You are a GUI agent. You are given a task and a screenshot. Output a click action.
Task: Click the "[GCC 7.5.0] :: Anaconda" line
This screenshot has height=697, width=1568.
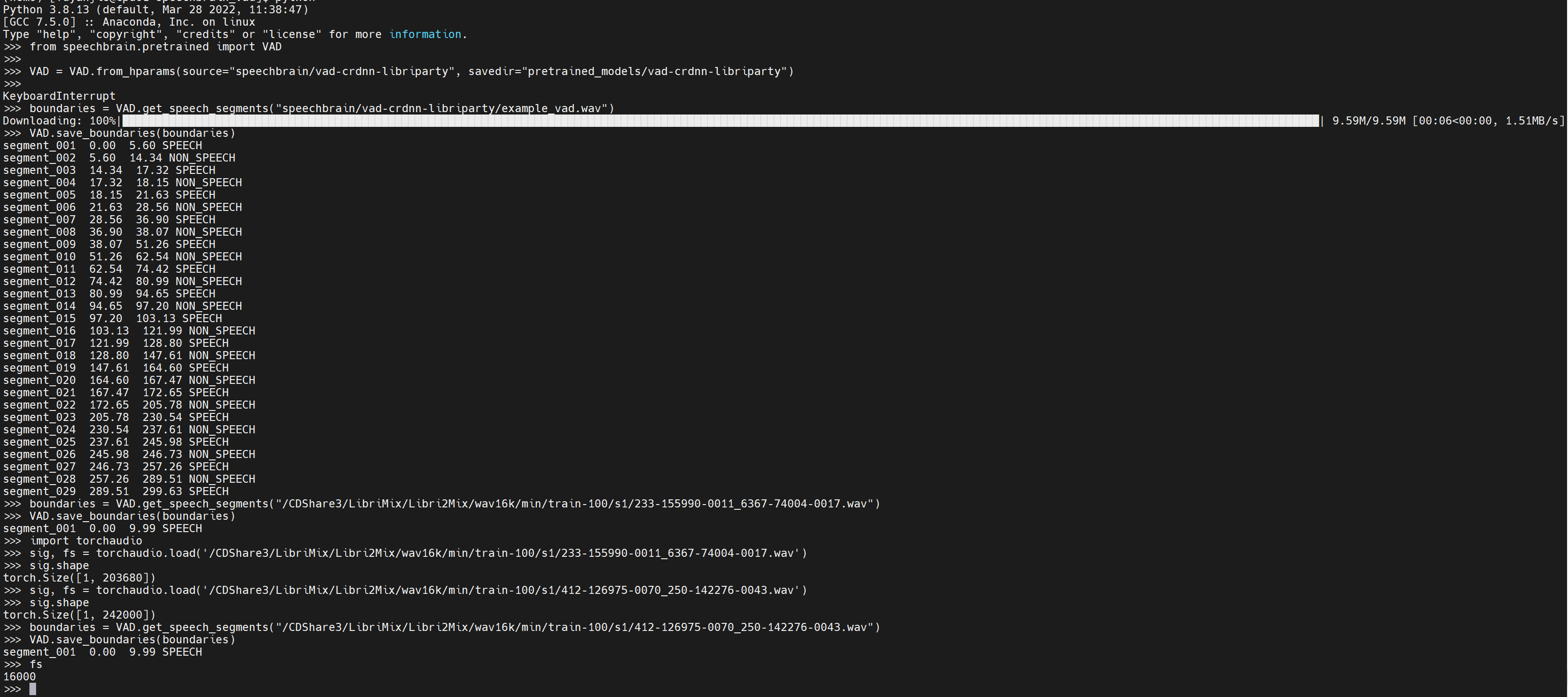(x=129, y=22)
